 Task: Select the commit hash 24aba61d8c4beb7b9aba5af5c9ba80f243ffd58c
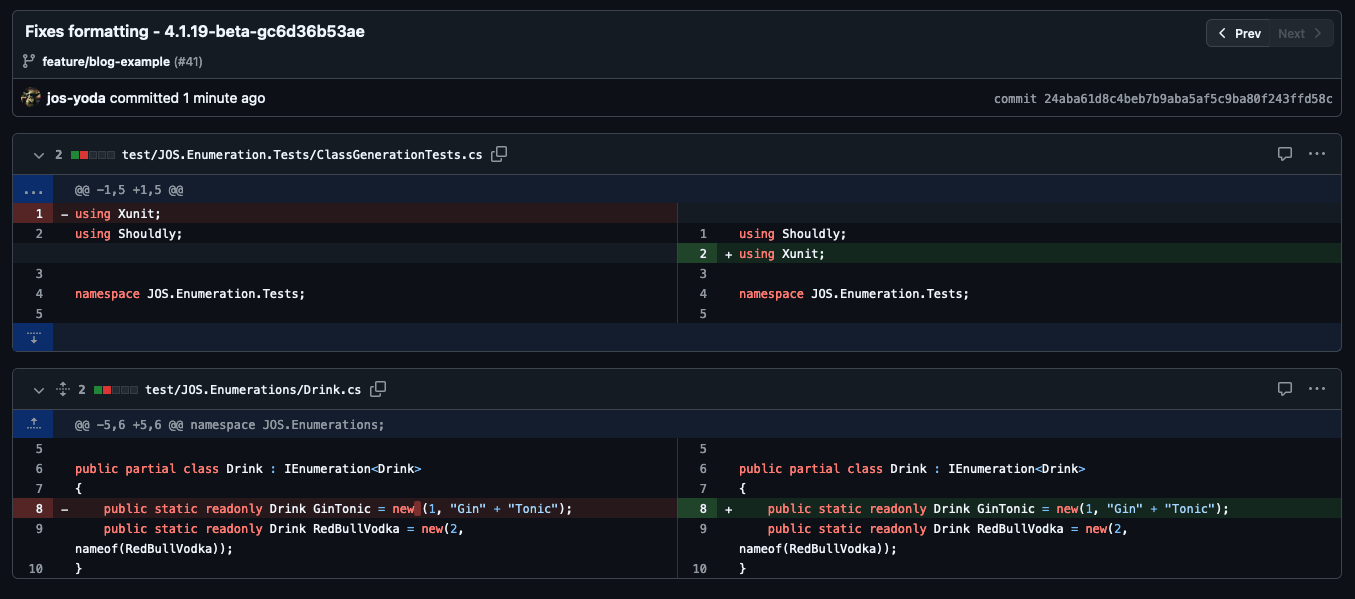1187,98
